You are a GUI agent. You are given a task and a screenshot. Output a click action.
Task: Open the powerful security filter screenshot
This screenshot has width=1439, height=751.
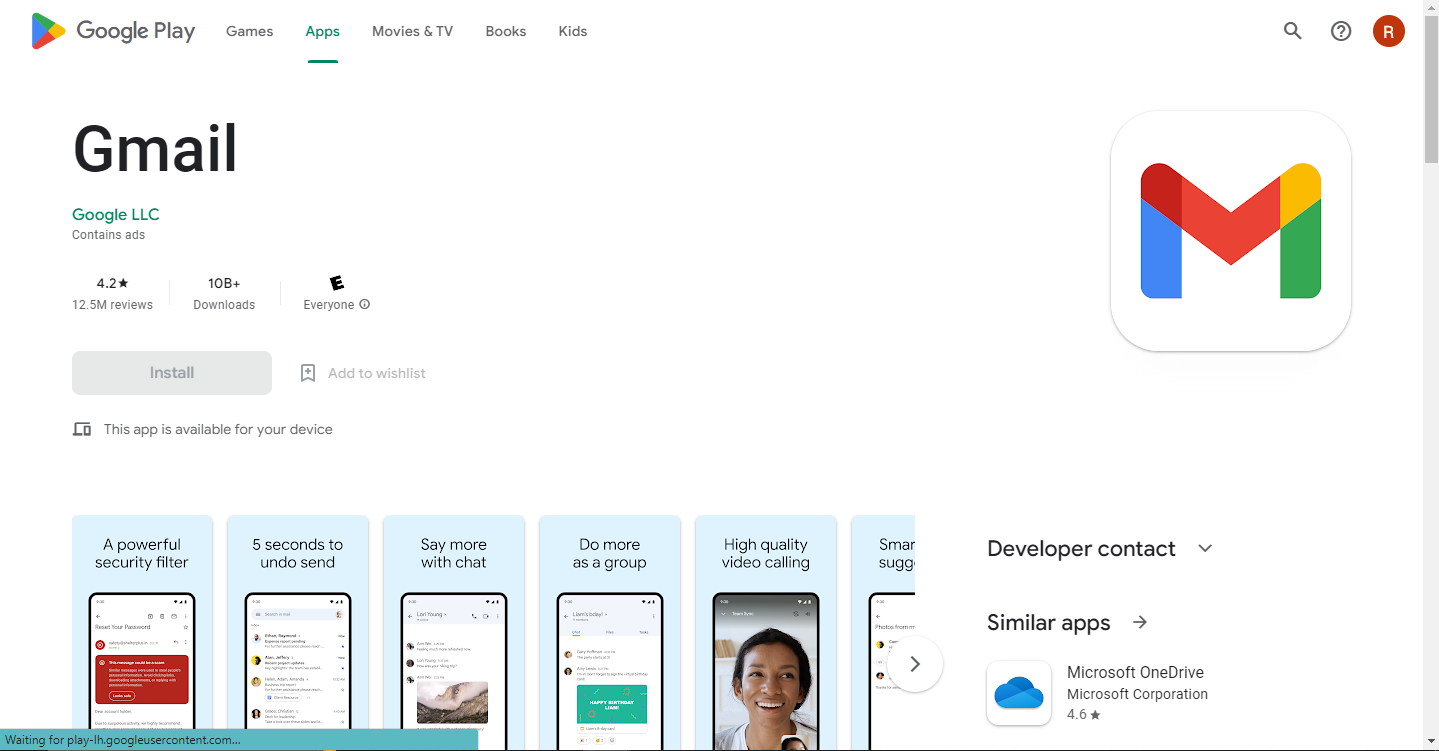click(x=142, y=633)
